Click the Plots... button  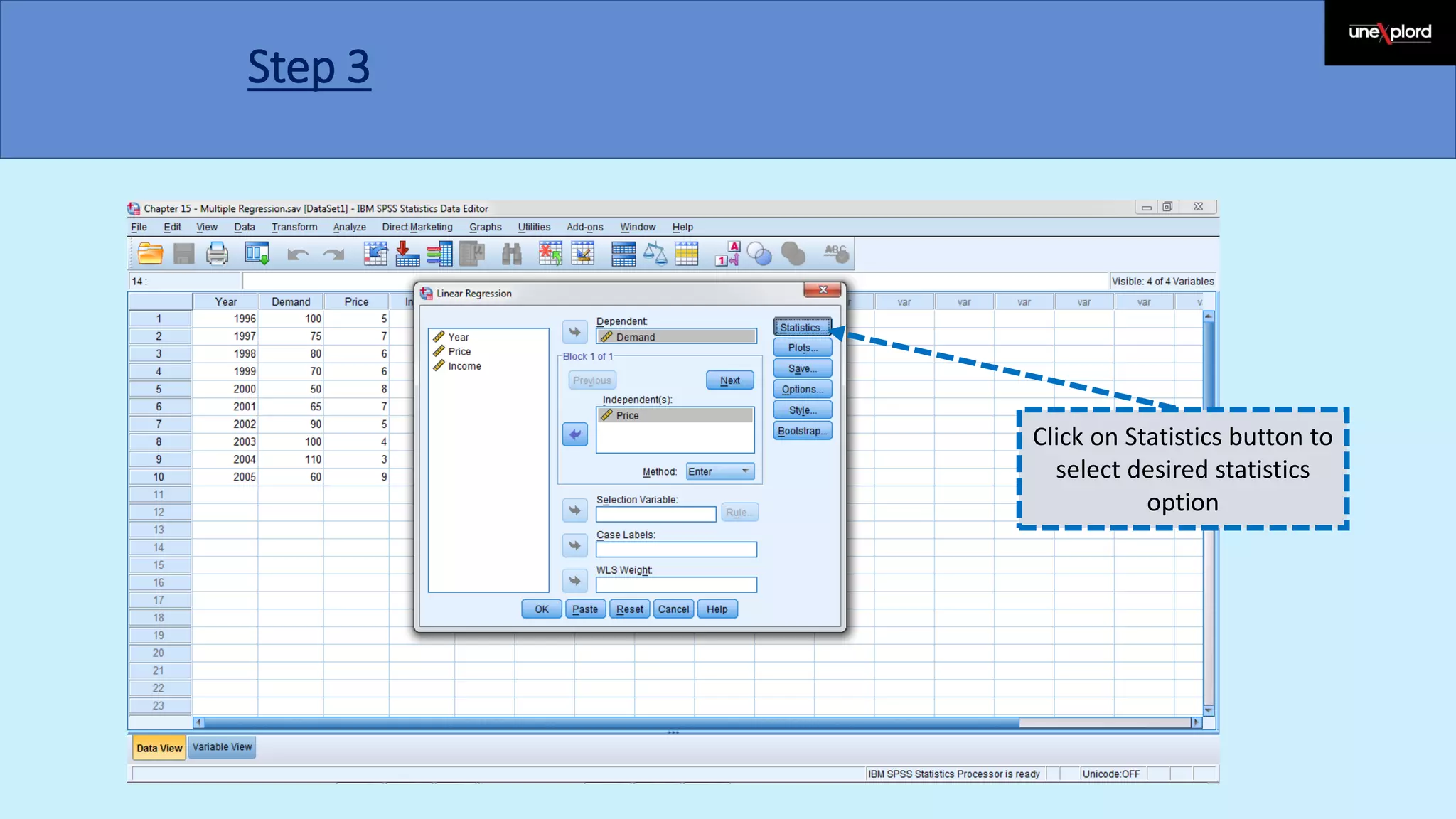[x=802, y=348]
